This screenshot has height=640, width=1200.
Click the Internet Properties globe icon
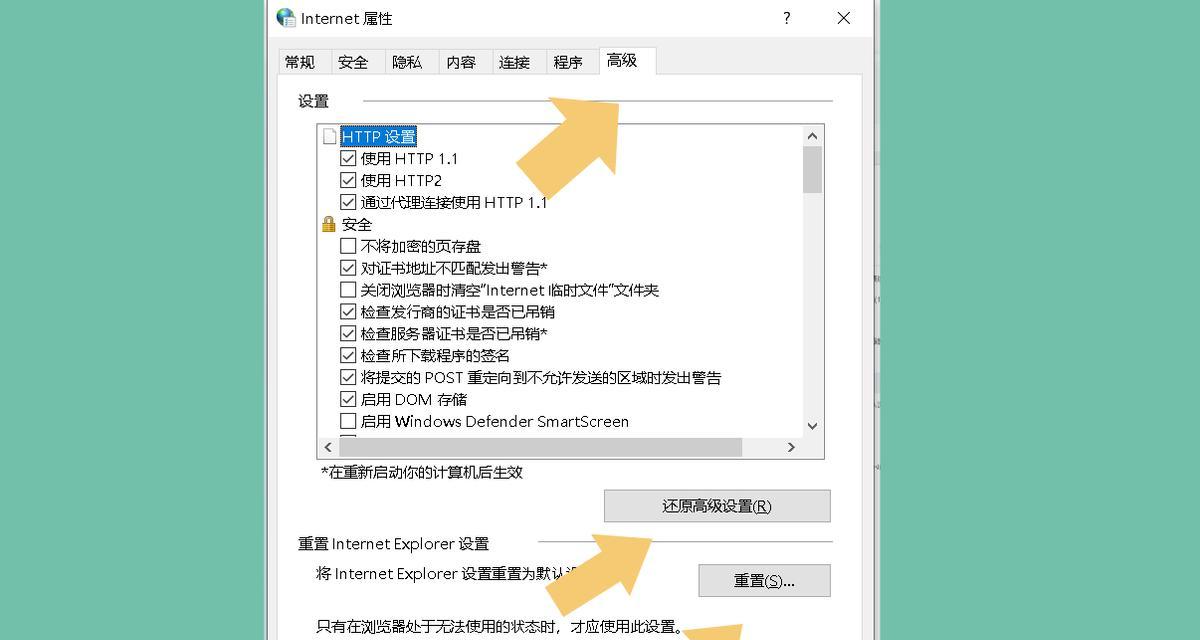coord(286,18)
